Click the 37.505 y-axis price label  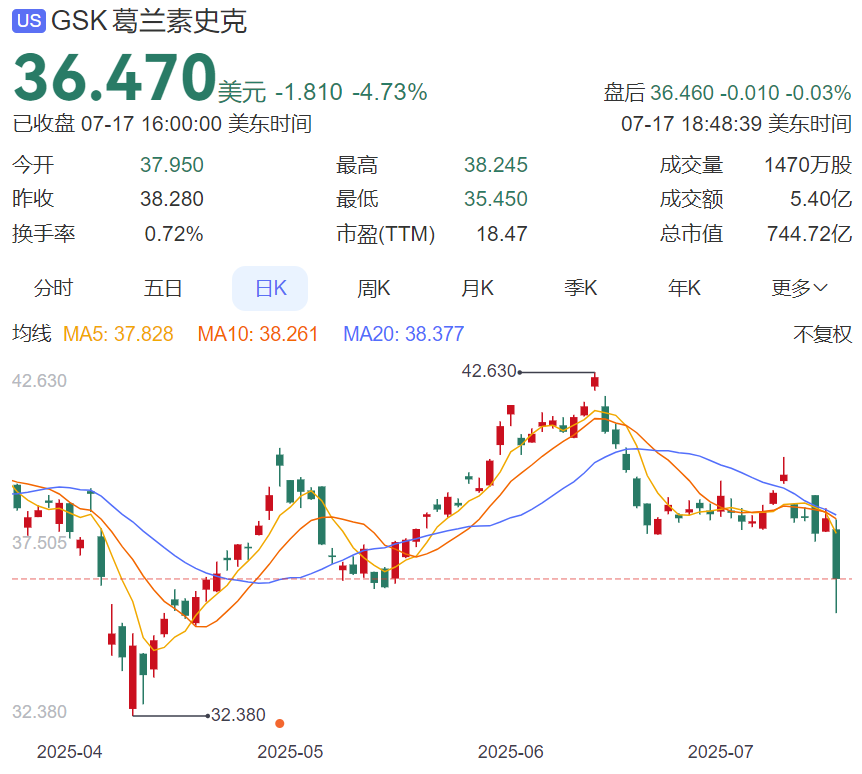pyautogui.click(x=39, y=543)
